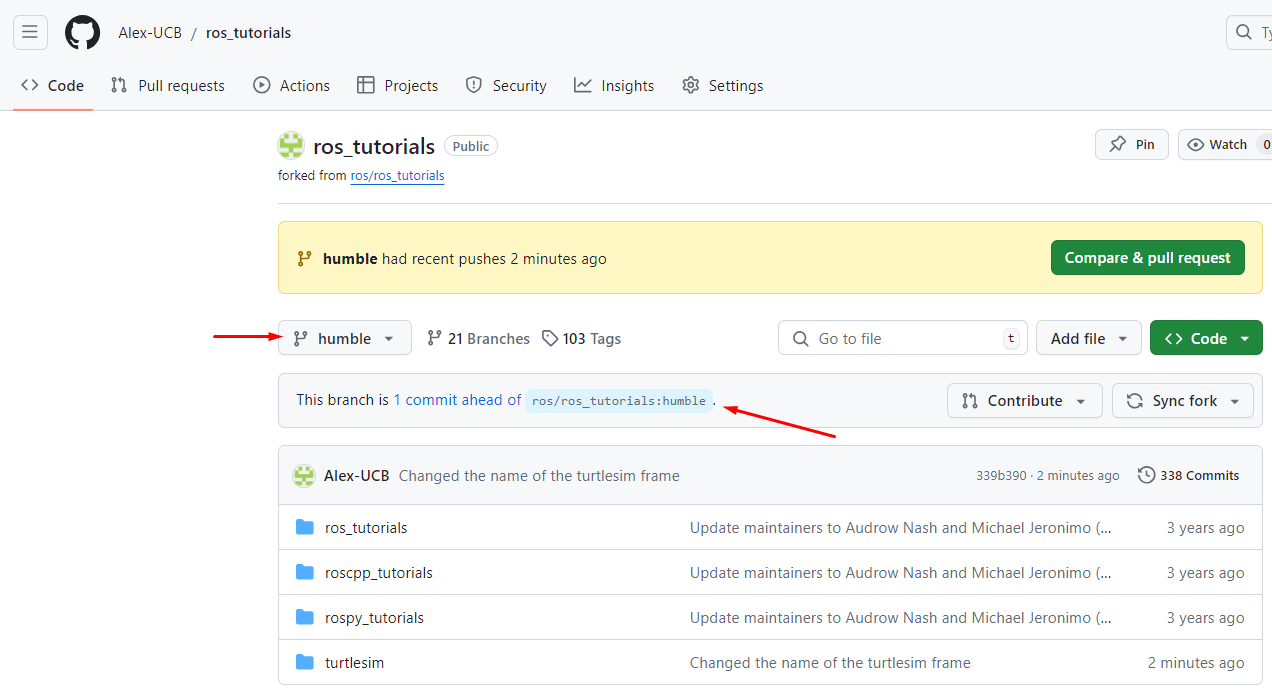Open the green Code dropdown button
This screenshot has height=693, width=1272.
coord(1206,338)
